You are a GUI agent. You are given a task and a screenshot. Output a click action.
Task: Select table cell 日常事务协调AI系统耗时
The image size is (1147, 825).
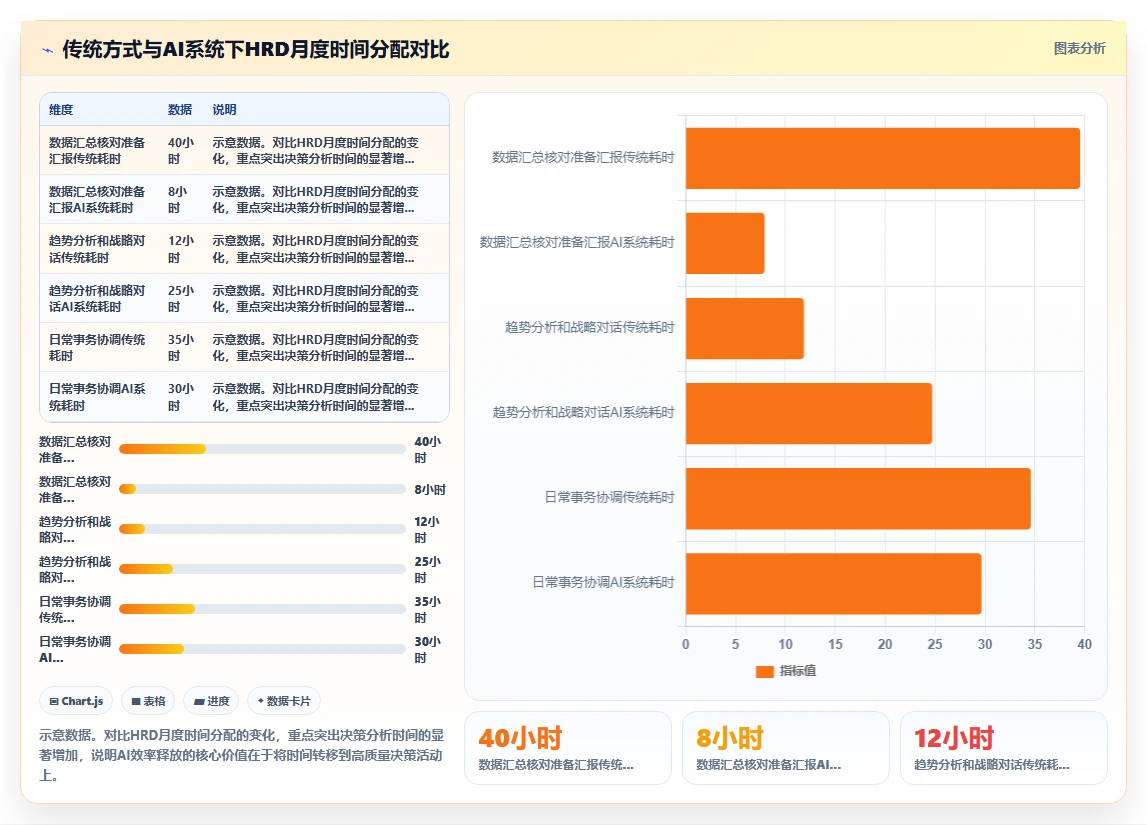(x=97, y=397)
